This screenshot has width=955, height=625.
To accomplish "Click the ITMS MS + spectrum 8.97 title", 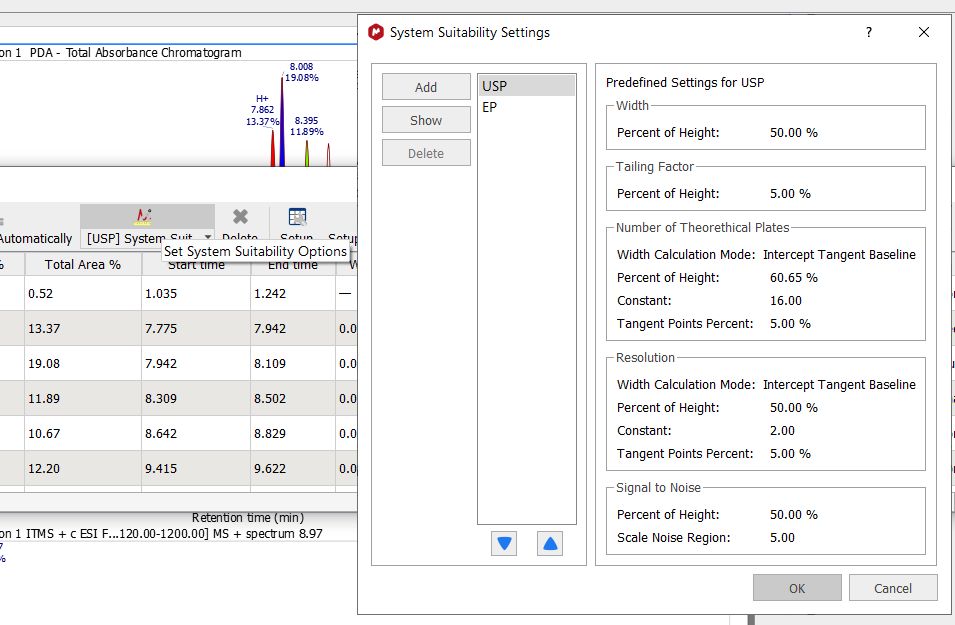I will click(x=161, y=534).
